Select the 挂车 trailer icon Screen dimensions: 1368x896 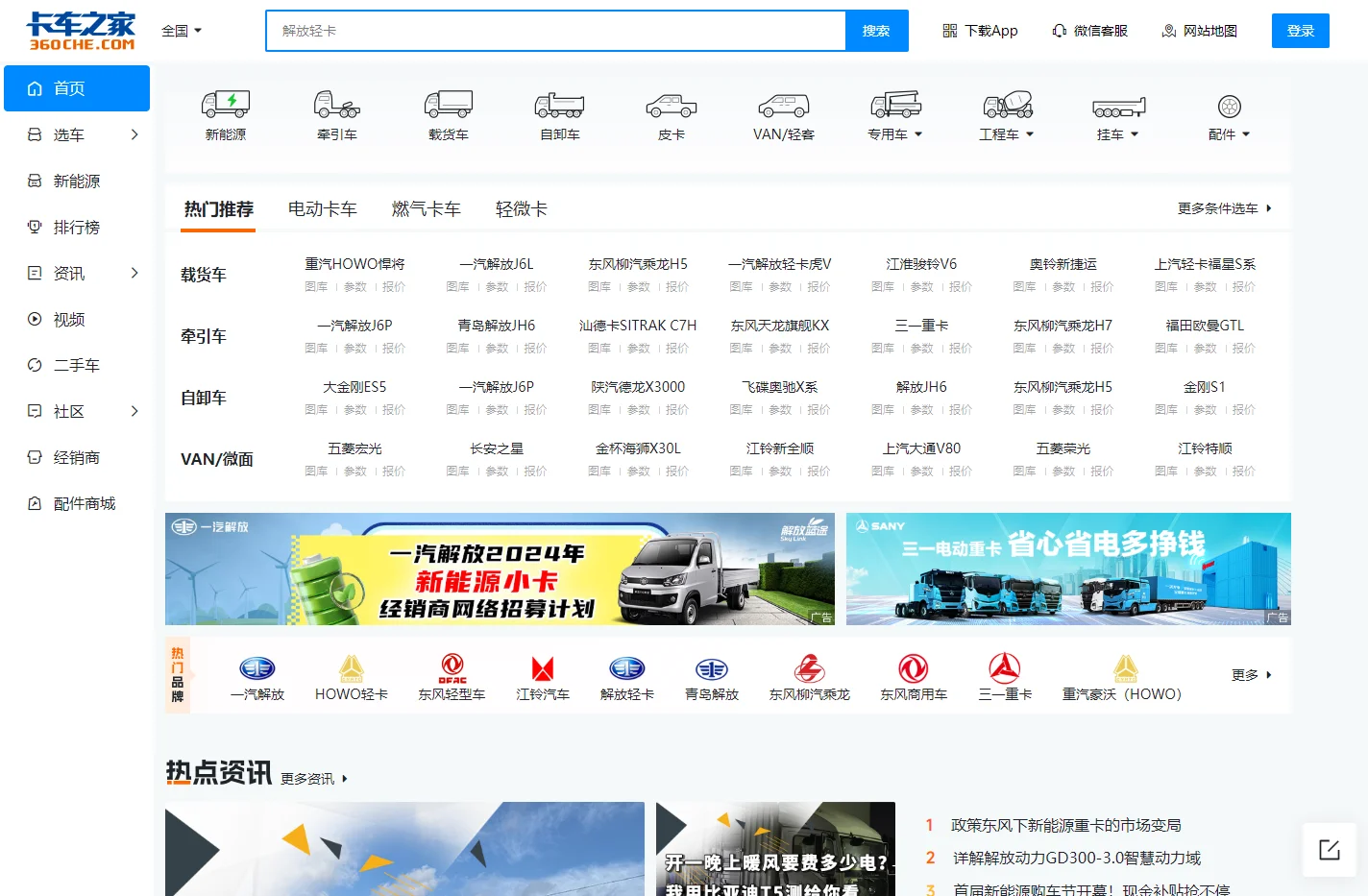coord(1119,106)
